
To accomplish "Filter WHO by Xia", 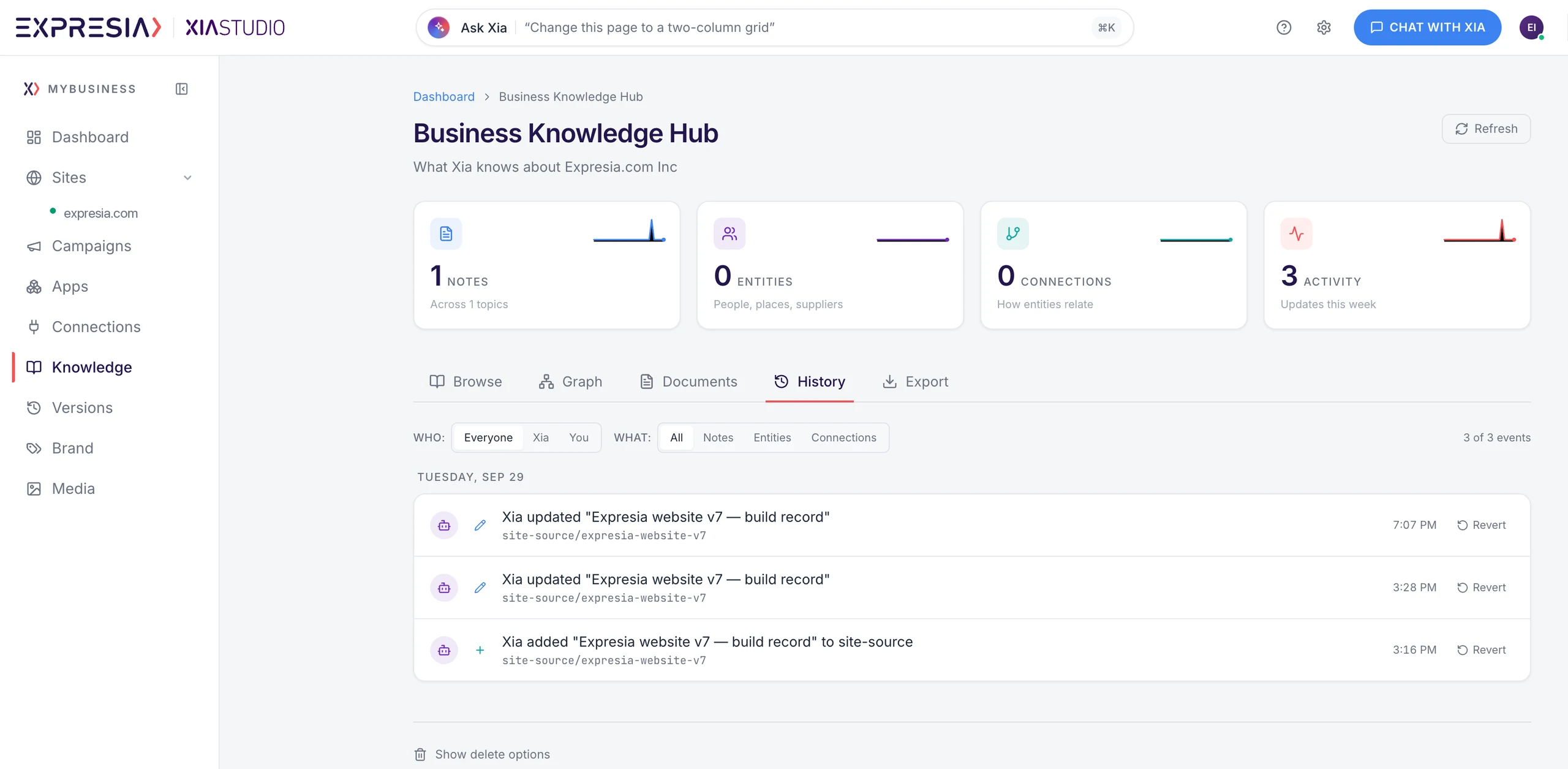I will [540, 438].
